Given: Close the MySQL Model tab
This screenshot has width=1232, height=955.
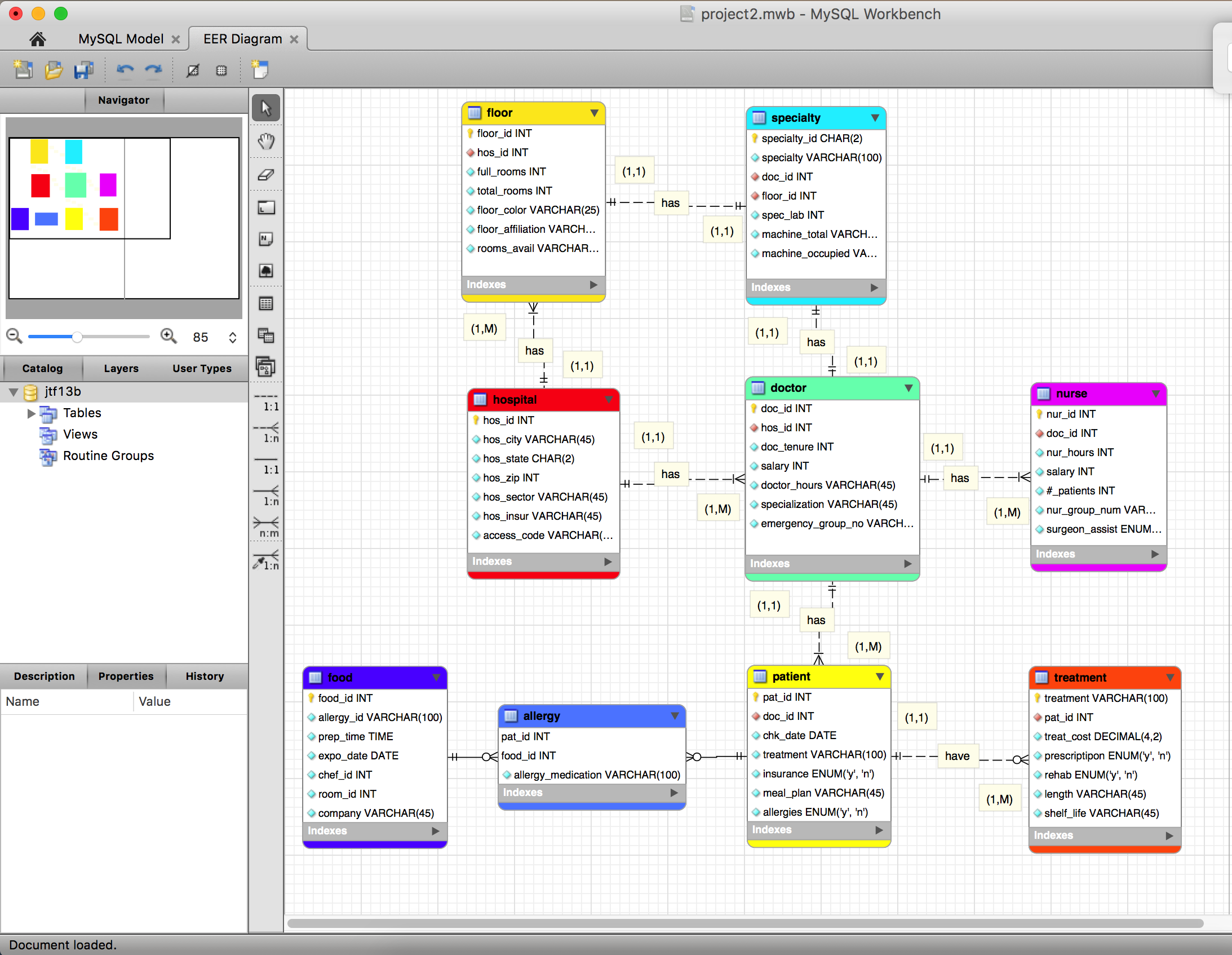Looking at the screenshot, I should click(x=175, y=39).
